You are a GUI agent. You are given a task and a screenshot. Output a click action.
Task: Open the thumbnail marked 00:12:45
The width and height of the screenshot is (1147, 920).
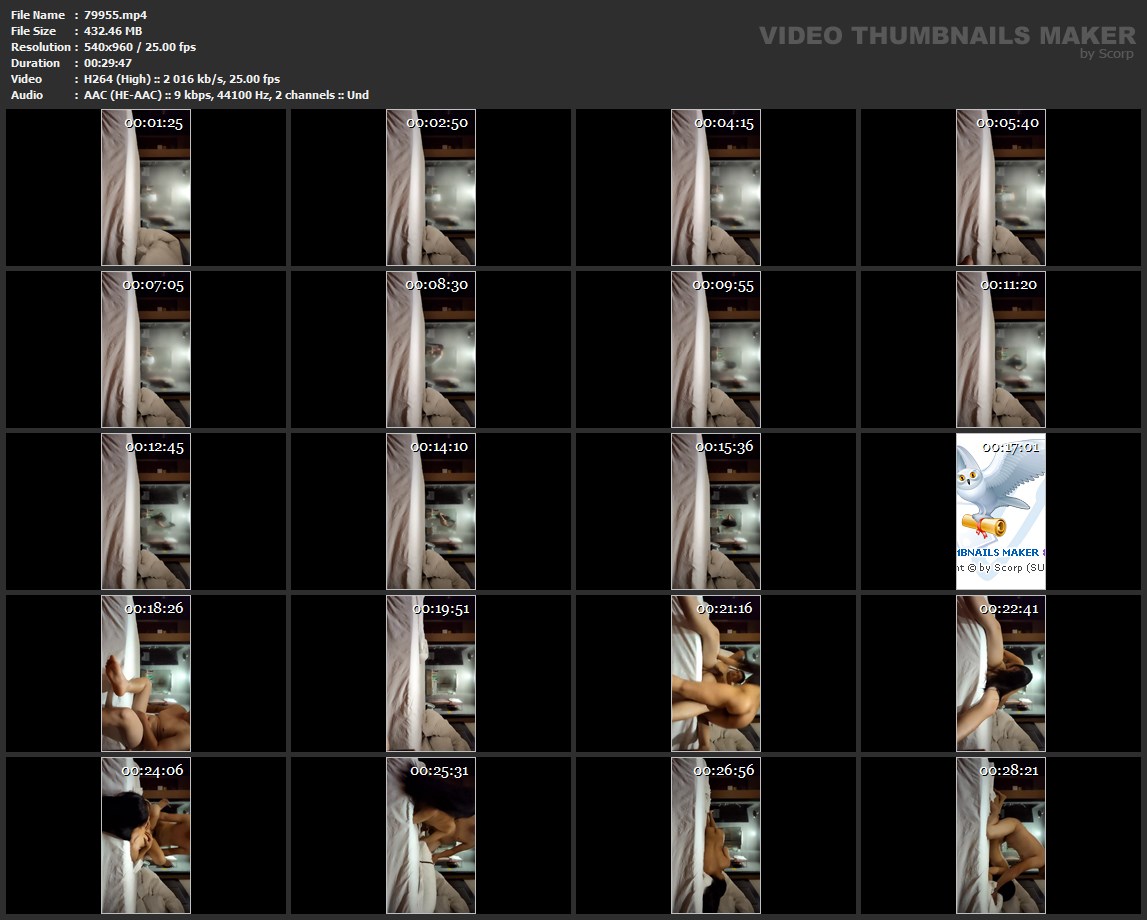coord(146,511)
